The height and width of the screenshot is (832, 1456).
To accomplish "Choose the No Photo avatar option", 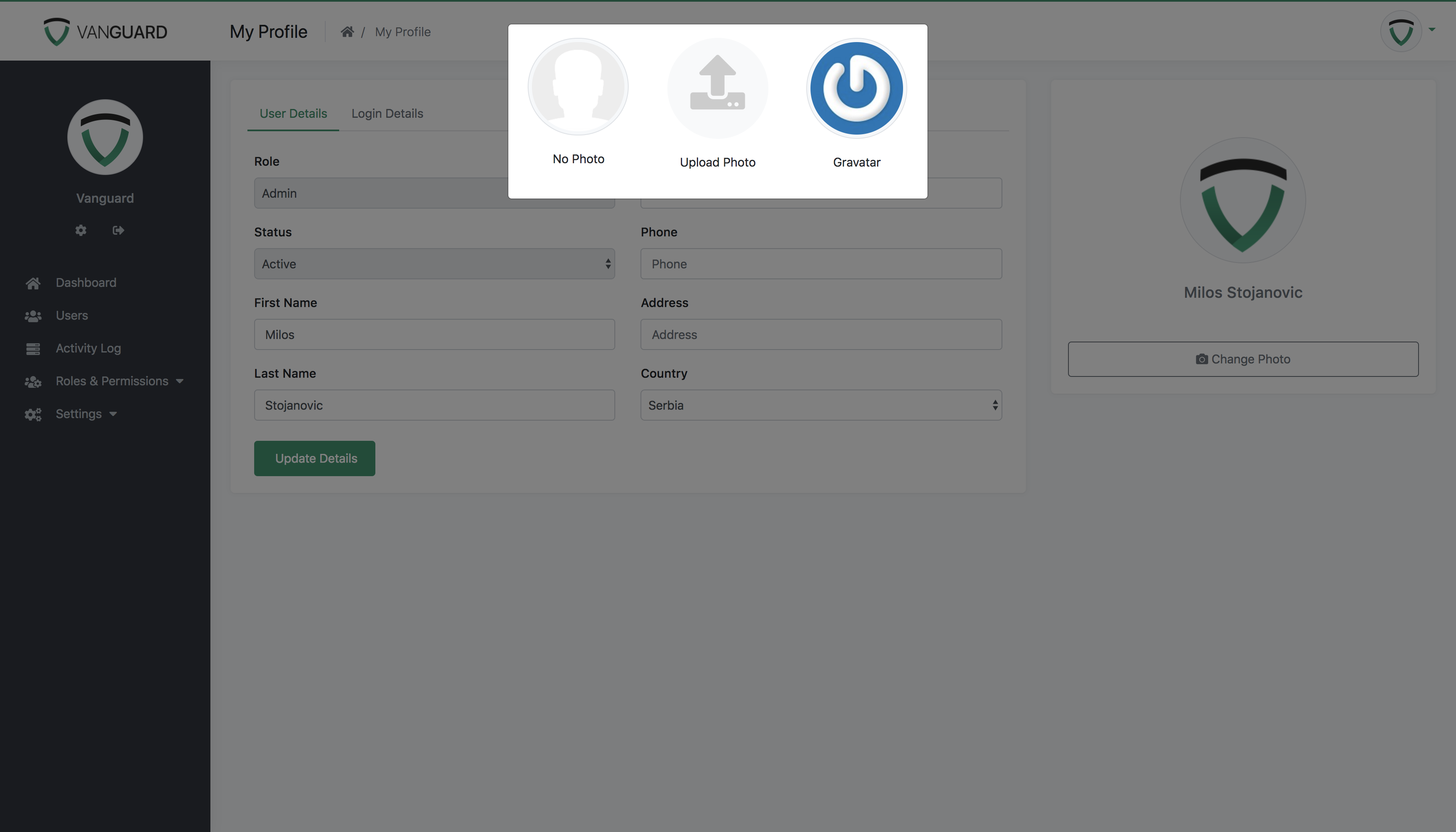I will (x=578, y=87).
